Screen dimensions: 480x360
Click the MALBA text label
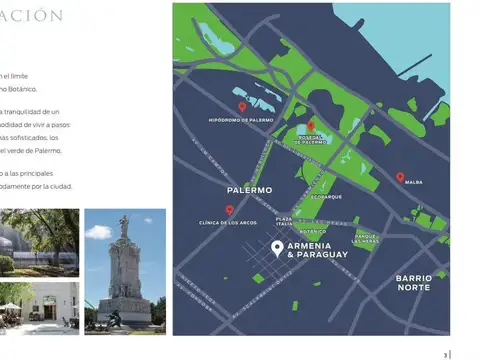pyautogui.click(x=414, y=182)
